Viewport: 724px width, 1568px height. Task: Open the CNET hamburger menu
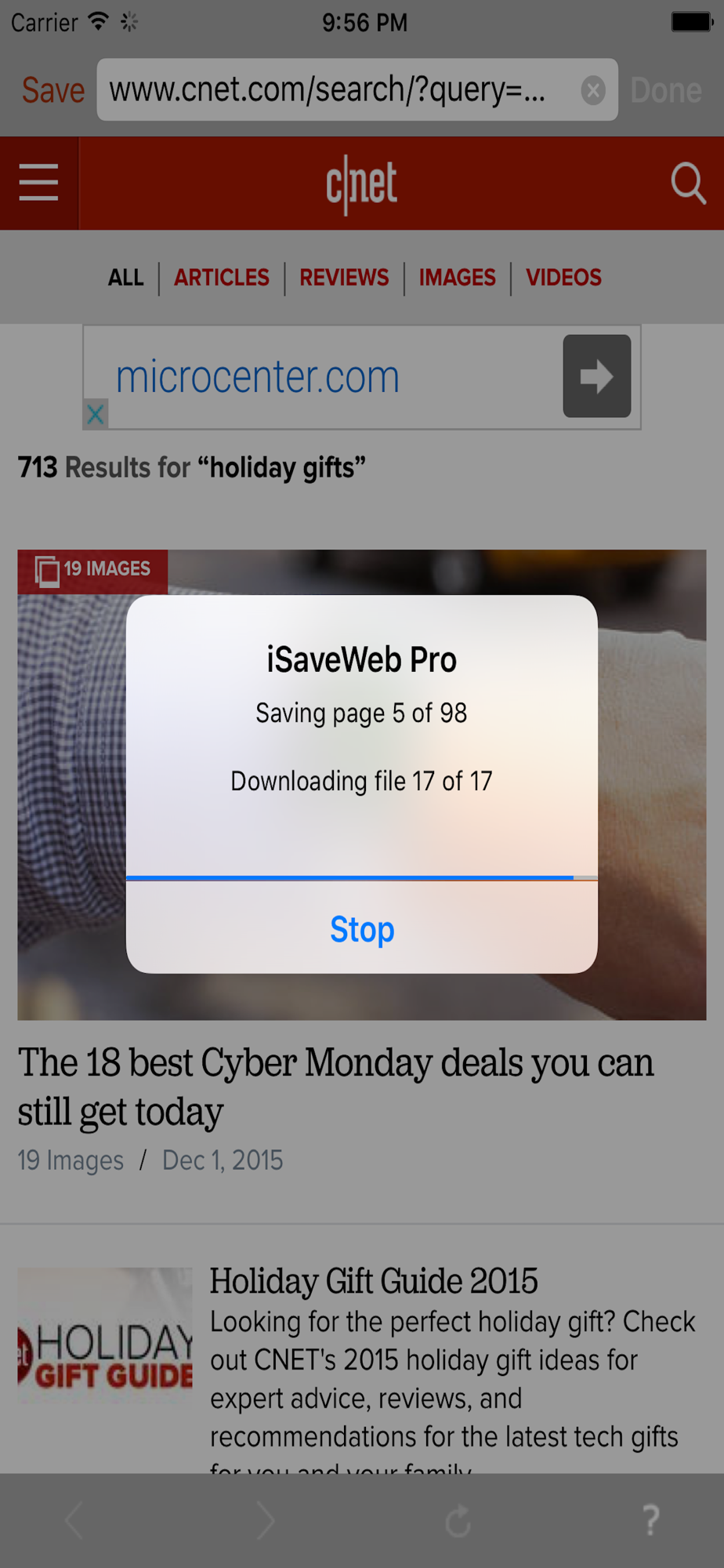coord(39,183)
